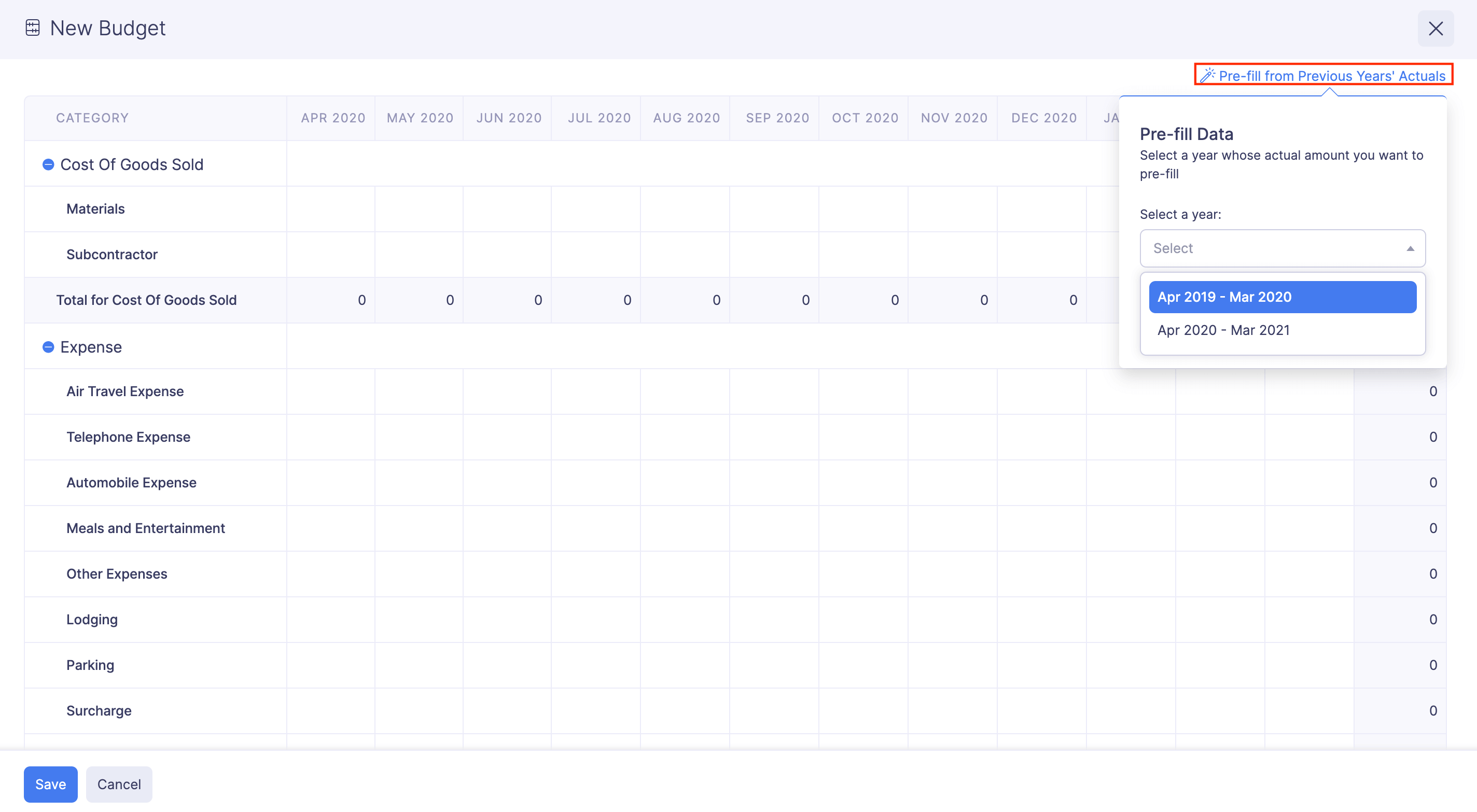Collapse the Cost Of Goods Sold section
The height and width of the screenshot is (812, 1477).
[x=48, y=164]
